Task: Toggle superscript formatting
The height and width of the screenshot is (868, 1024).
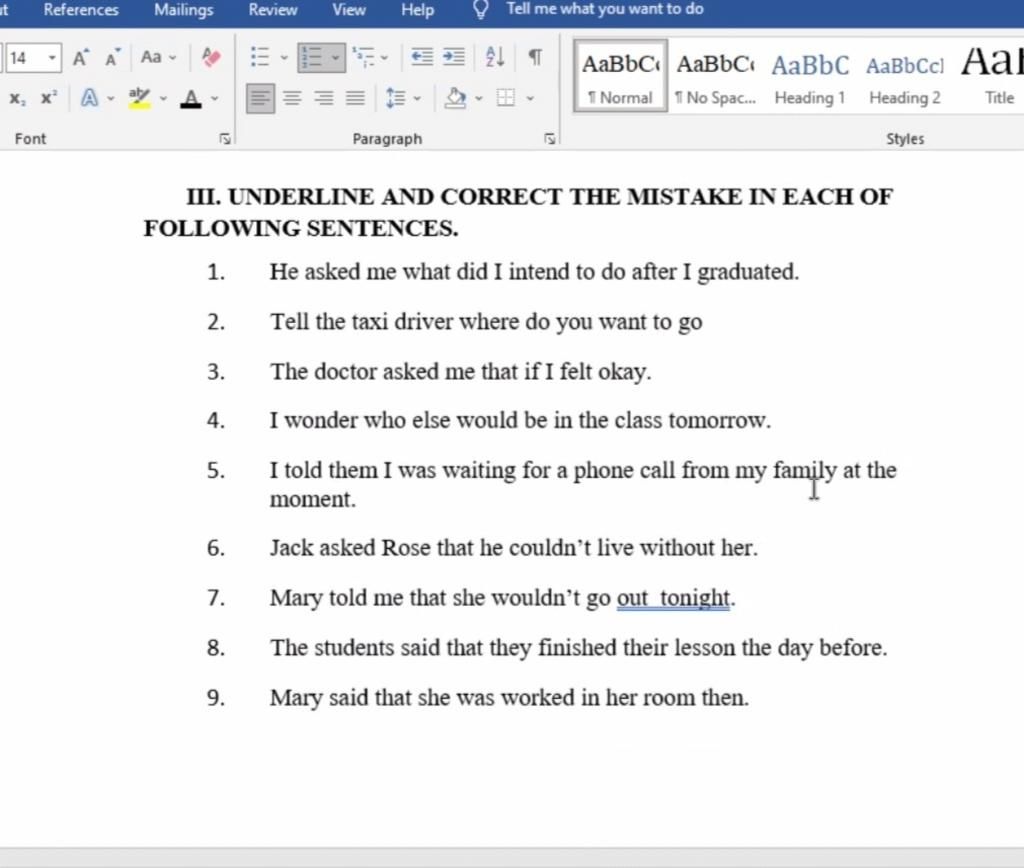Action: 48,99
